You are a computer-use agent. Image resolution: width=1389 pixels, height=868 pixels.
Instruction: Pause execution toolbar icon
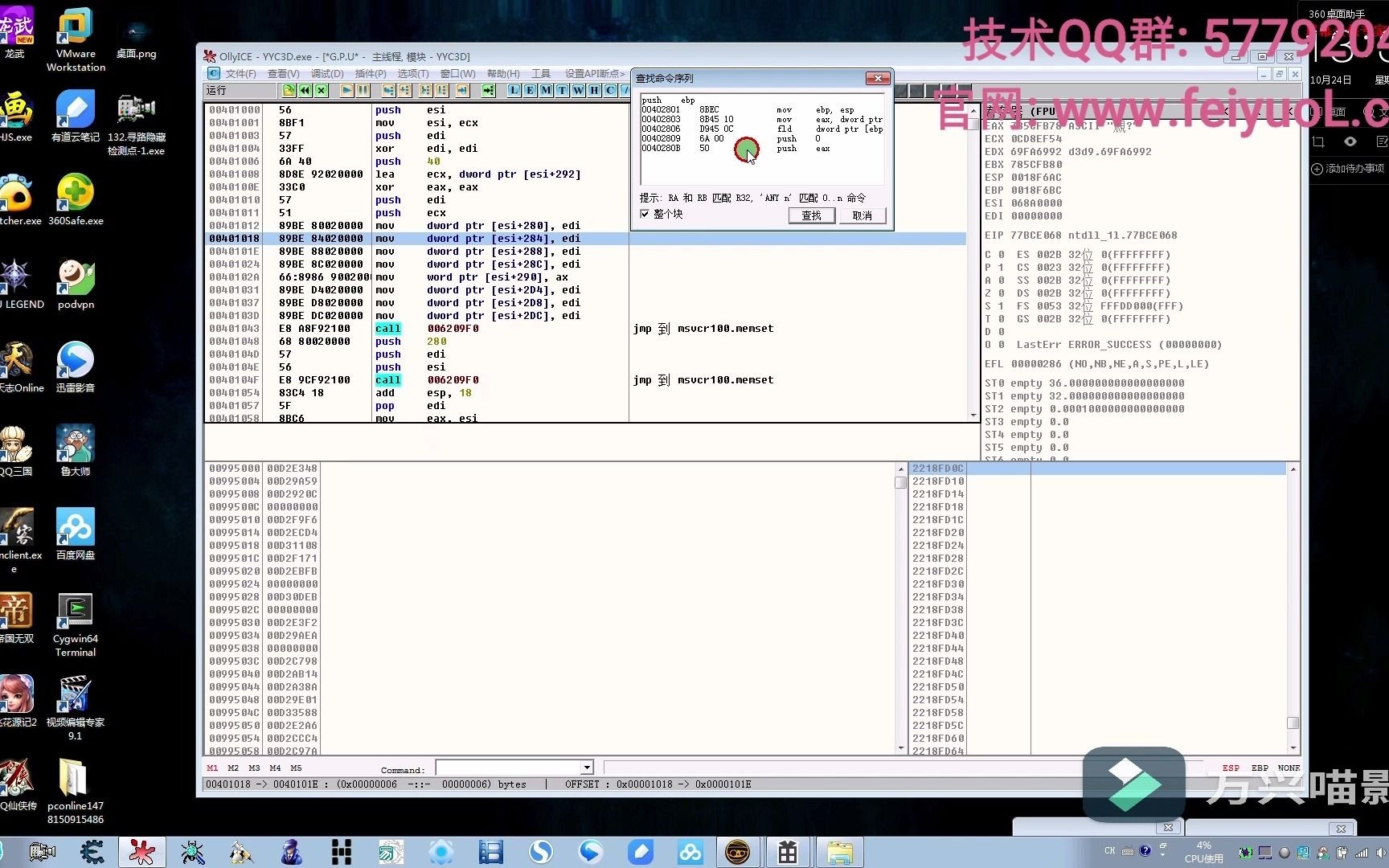363,90
